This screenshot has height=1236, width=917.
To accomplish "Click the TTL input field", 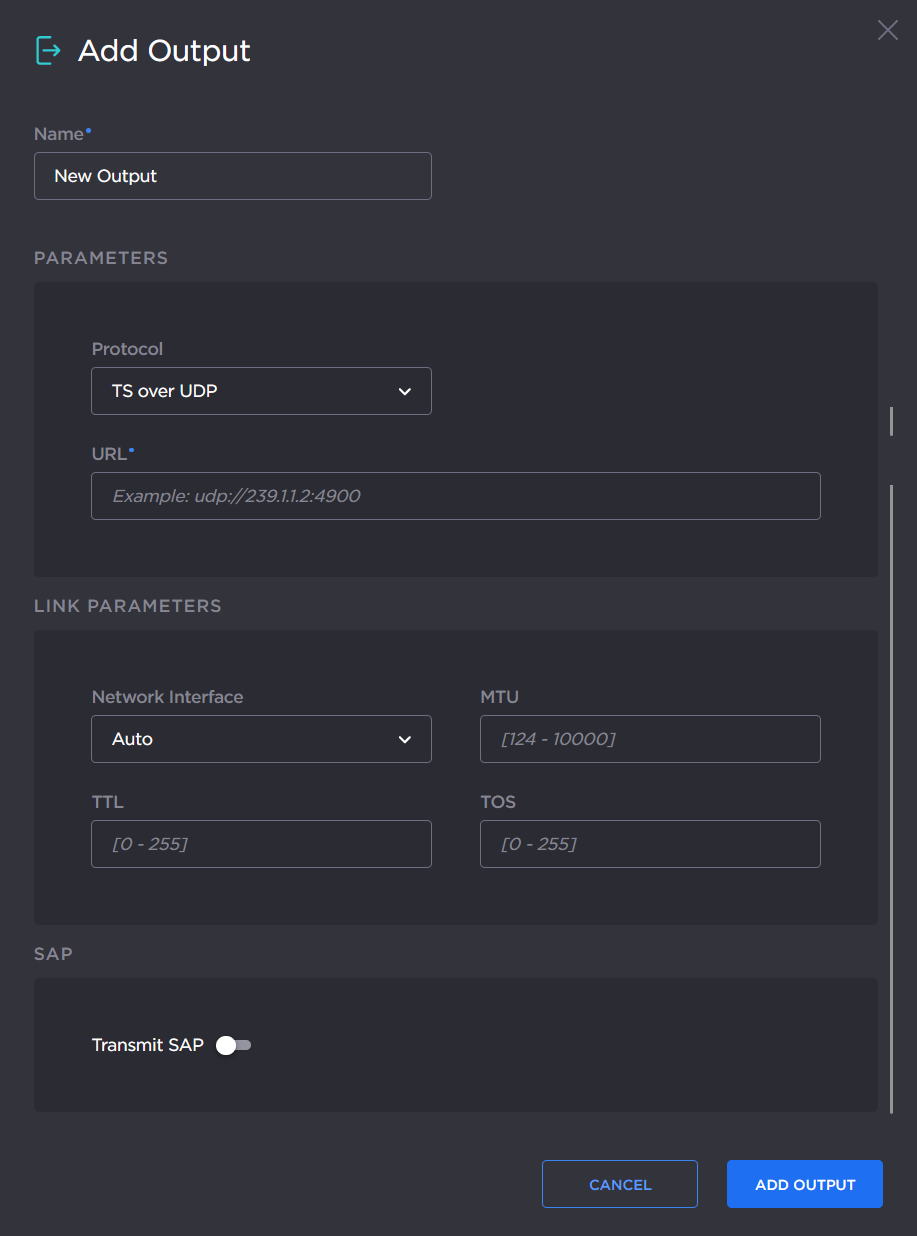I will (x=261, y=843).
